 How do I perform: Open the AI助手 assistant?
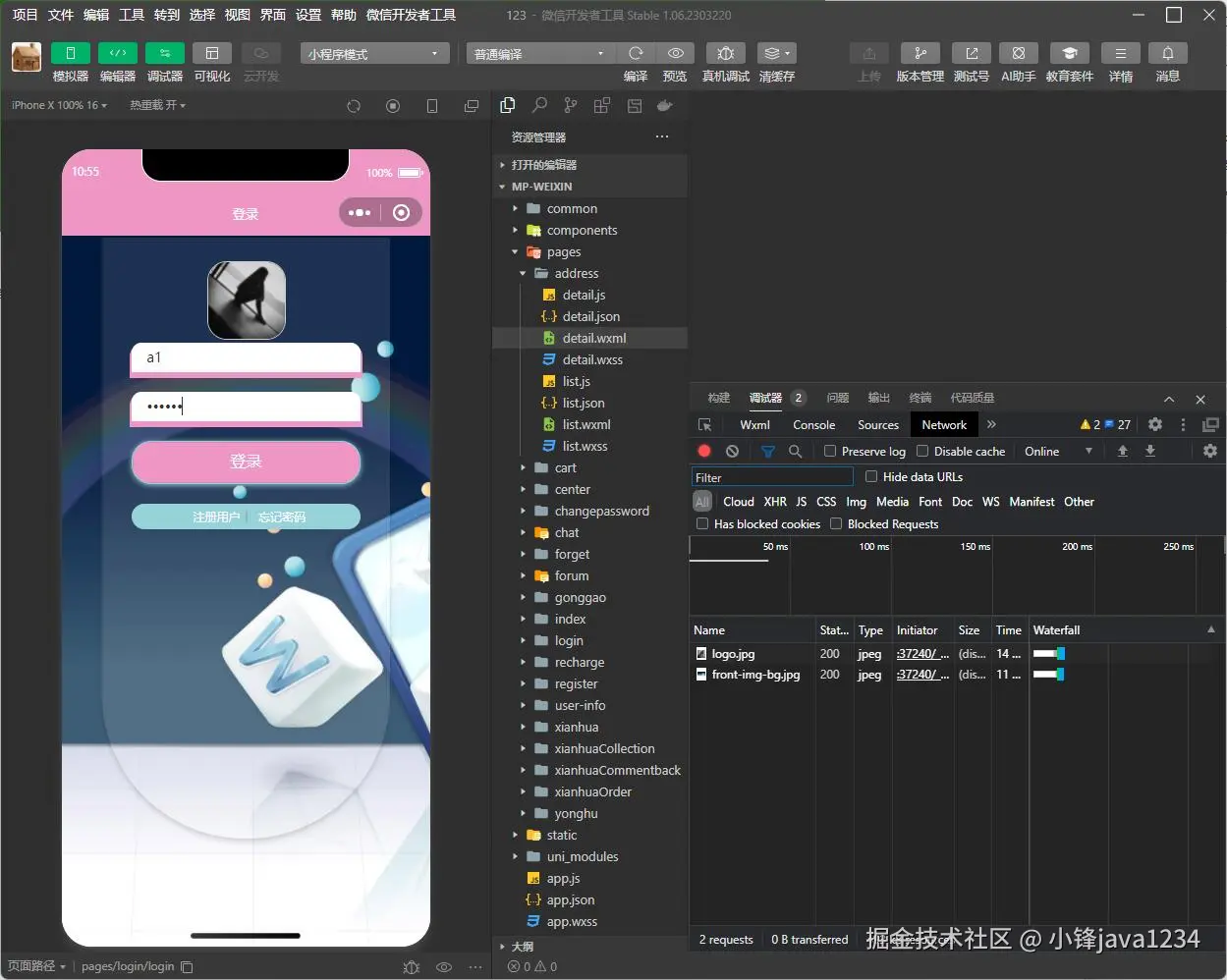click(1019, 53)
